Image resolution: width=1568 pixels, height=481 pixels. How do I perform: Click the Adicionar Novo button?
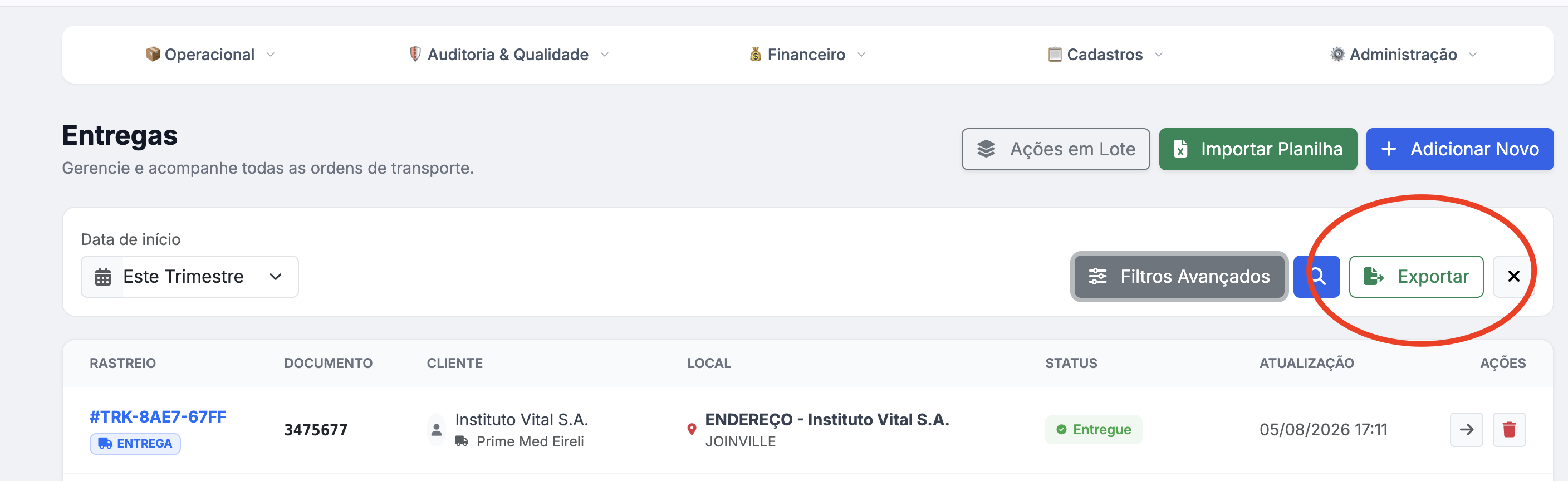(1459, 149)
